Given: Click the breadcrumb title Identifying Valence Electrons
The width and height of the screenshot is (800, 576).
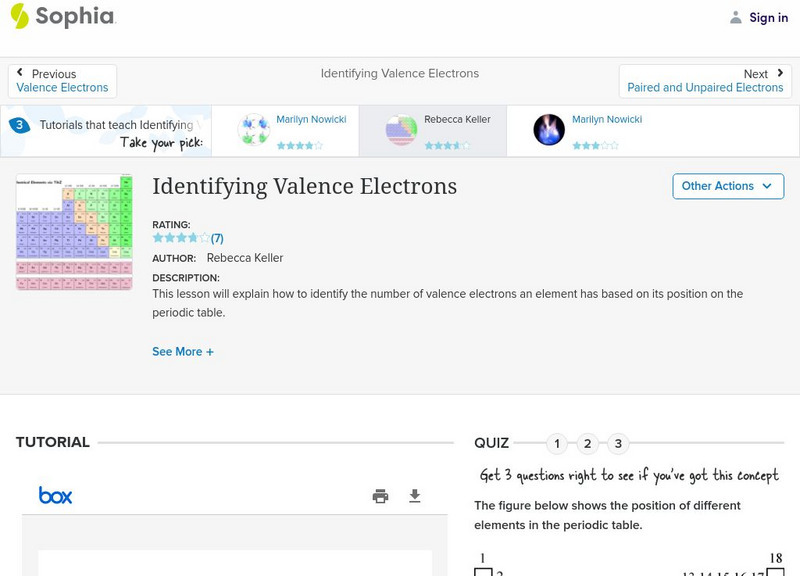Looking at the screenshot, I should pyautogui.click(x=399, y=73).
